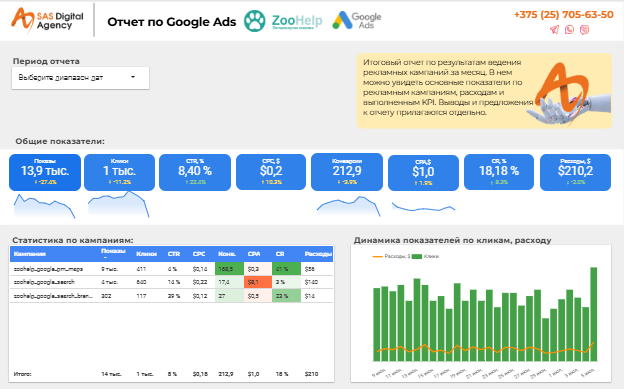Open the Viber contact icon
This screenshot has height=389, width=624.
(x=584, y=29)
